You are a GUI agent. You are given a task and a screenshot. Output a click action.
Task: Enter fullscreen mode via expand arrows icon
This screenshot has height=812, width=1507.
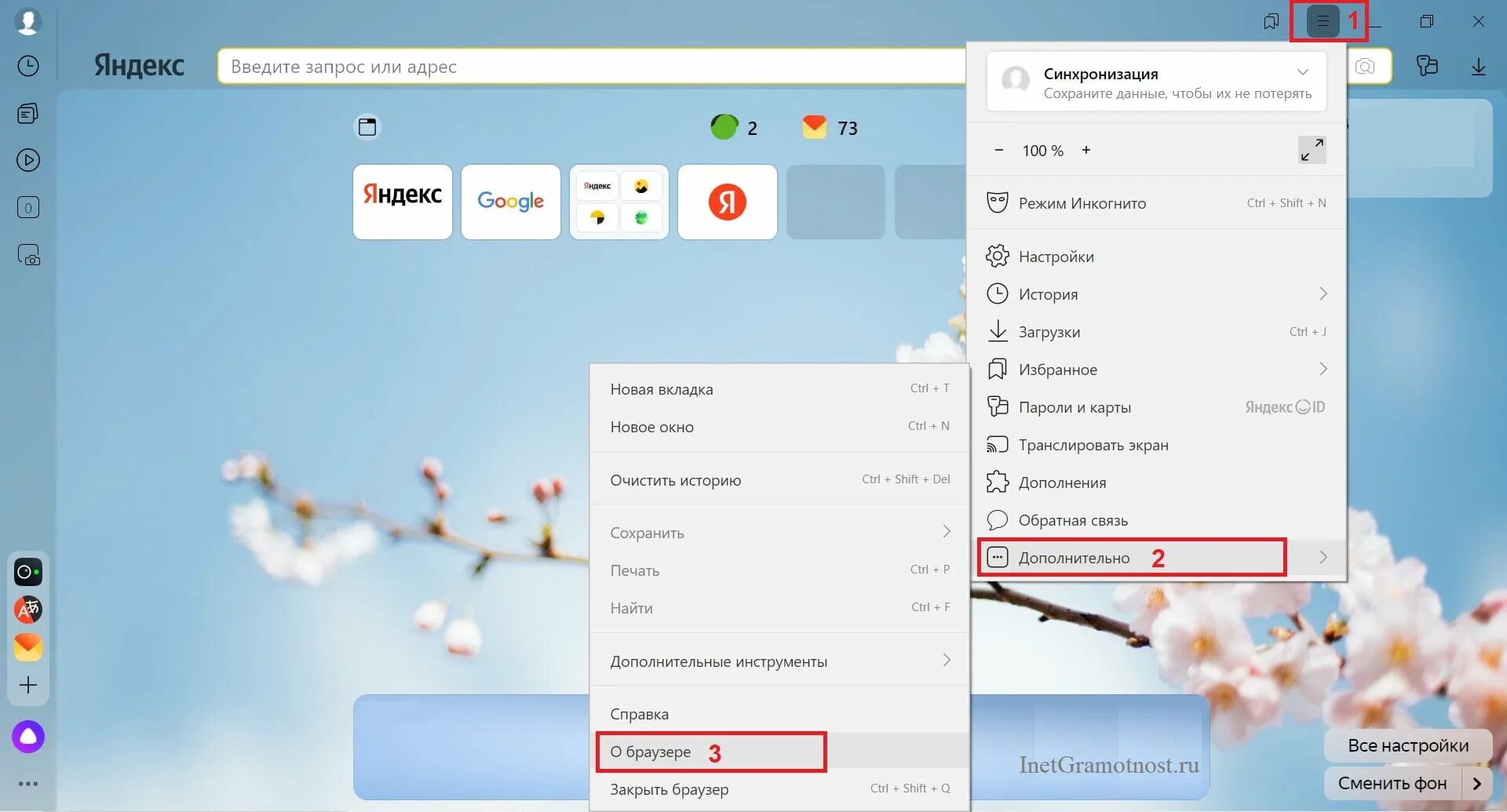click(1312, 150)
